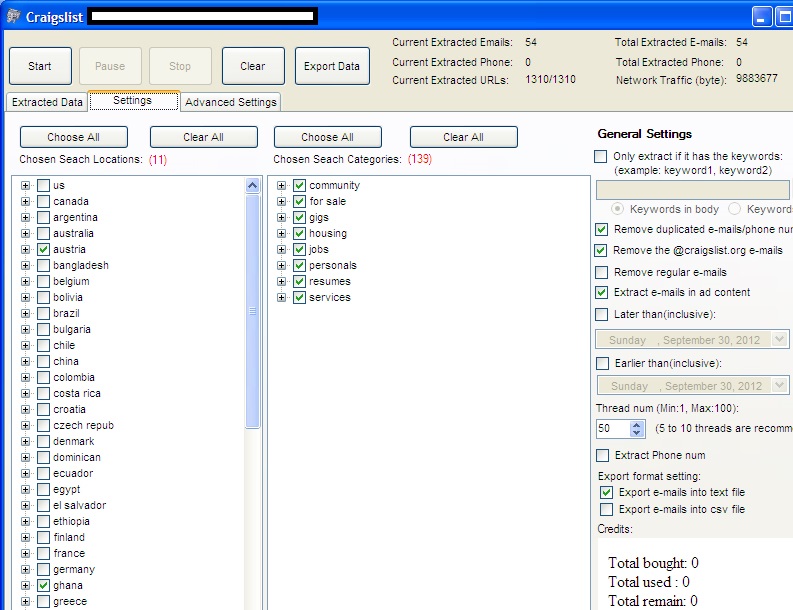The height and width of the screenshot is (610, 793).
Task: Click Choose All for search categories
Action: (x=327, y=137)
